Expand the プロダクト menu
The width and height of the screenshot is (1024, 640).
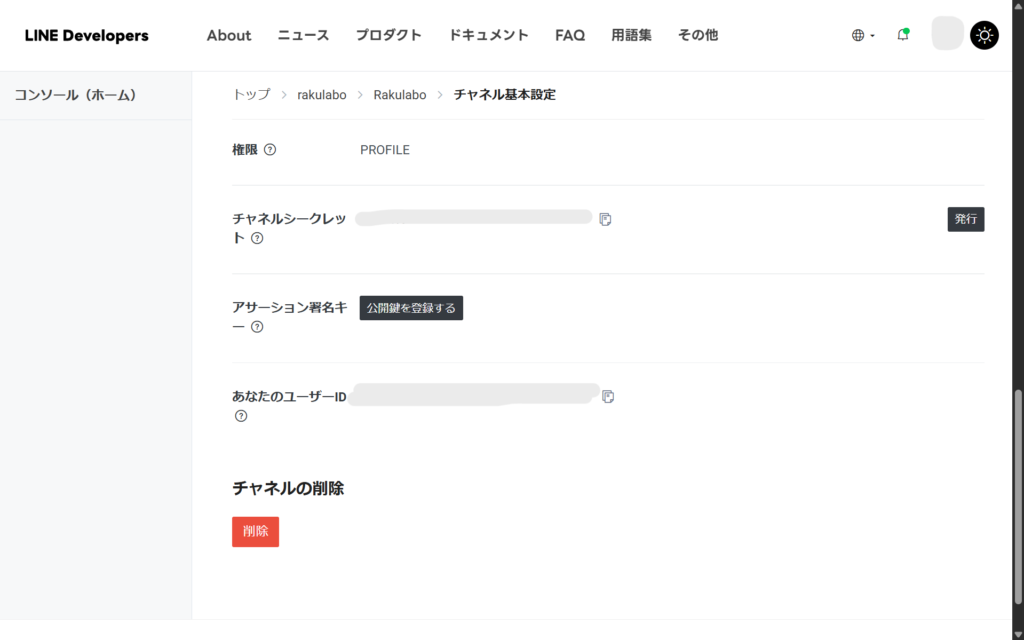tap(388, 35)
